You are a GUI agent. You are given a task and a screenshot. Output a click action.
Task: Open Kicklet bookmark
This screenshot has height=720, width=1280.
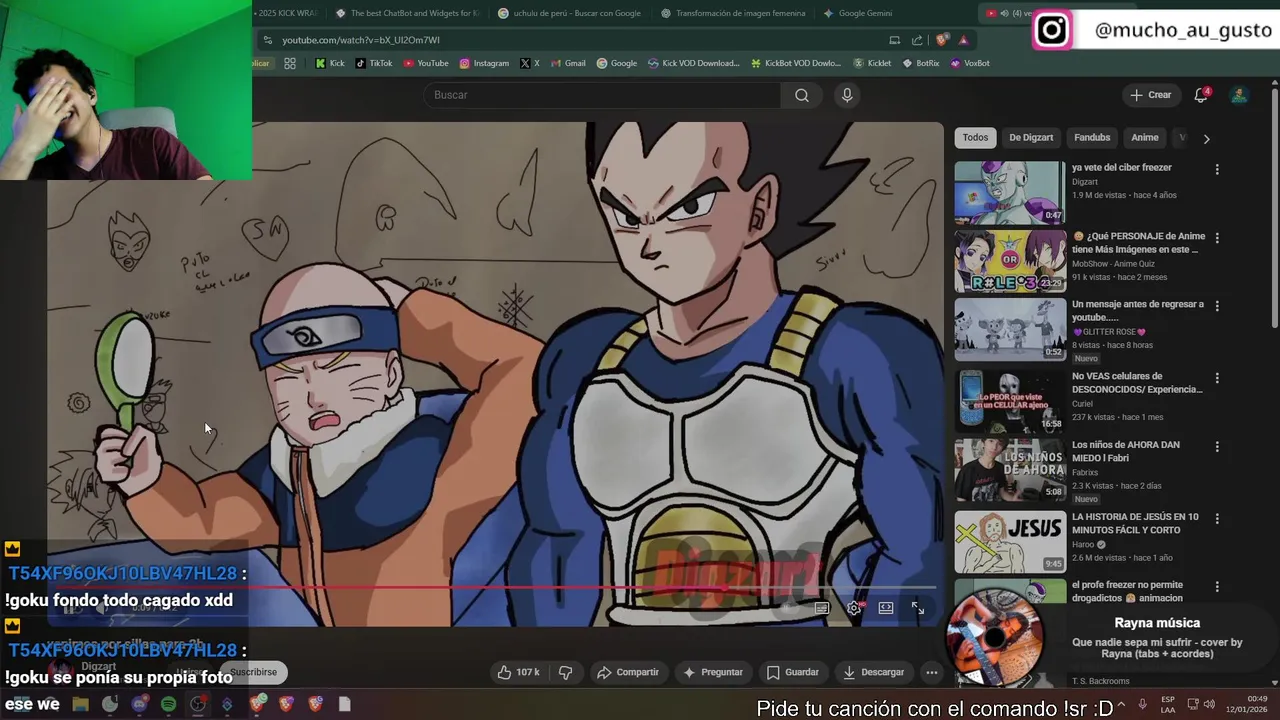(x=872, y=63)
